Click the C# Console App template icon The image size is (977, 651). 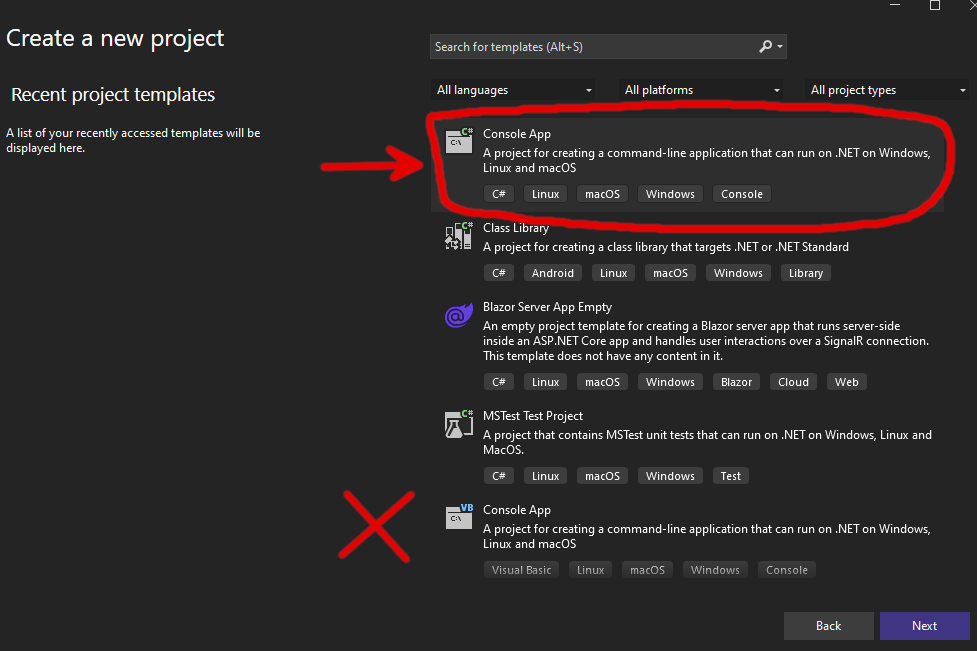point(458,141)
